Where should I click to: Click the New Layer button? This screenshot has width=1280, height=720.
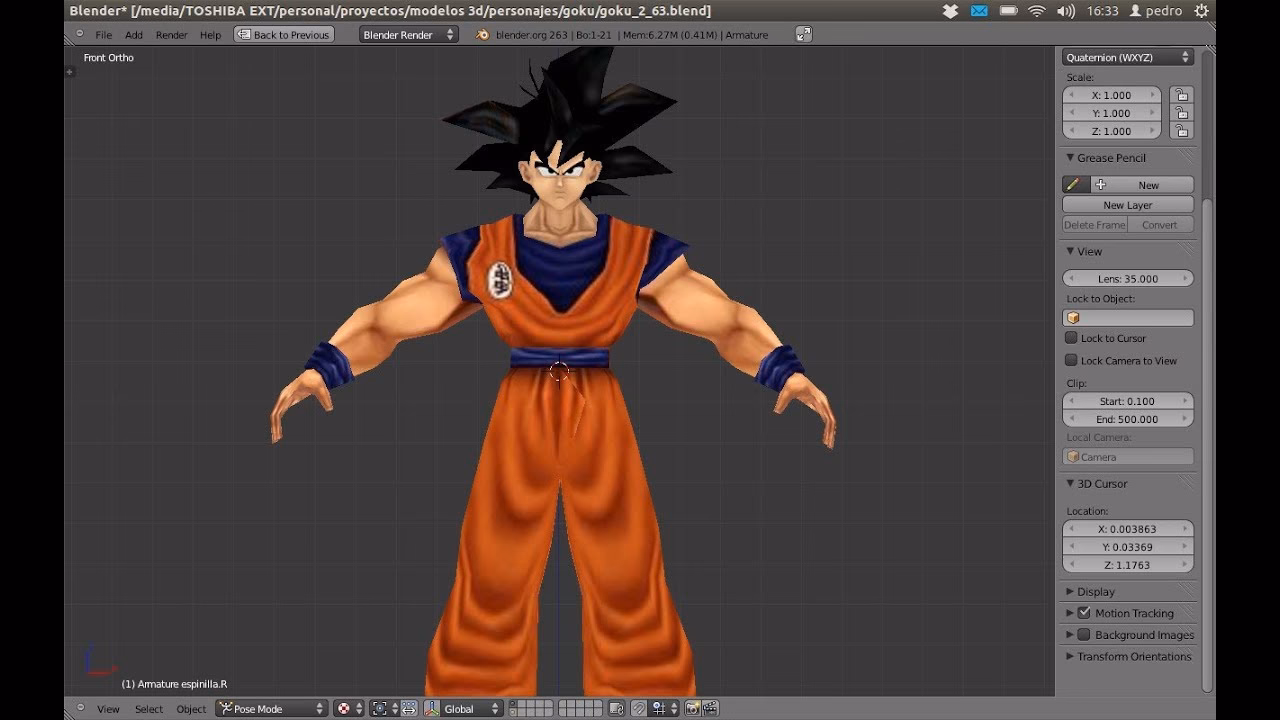[x=1128, y=205]
